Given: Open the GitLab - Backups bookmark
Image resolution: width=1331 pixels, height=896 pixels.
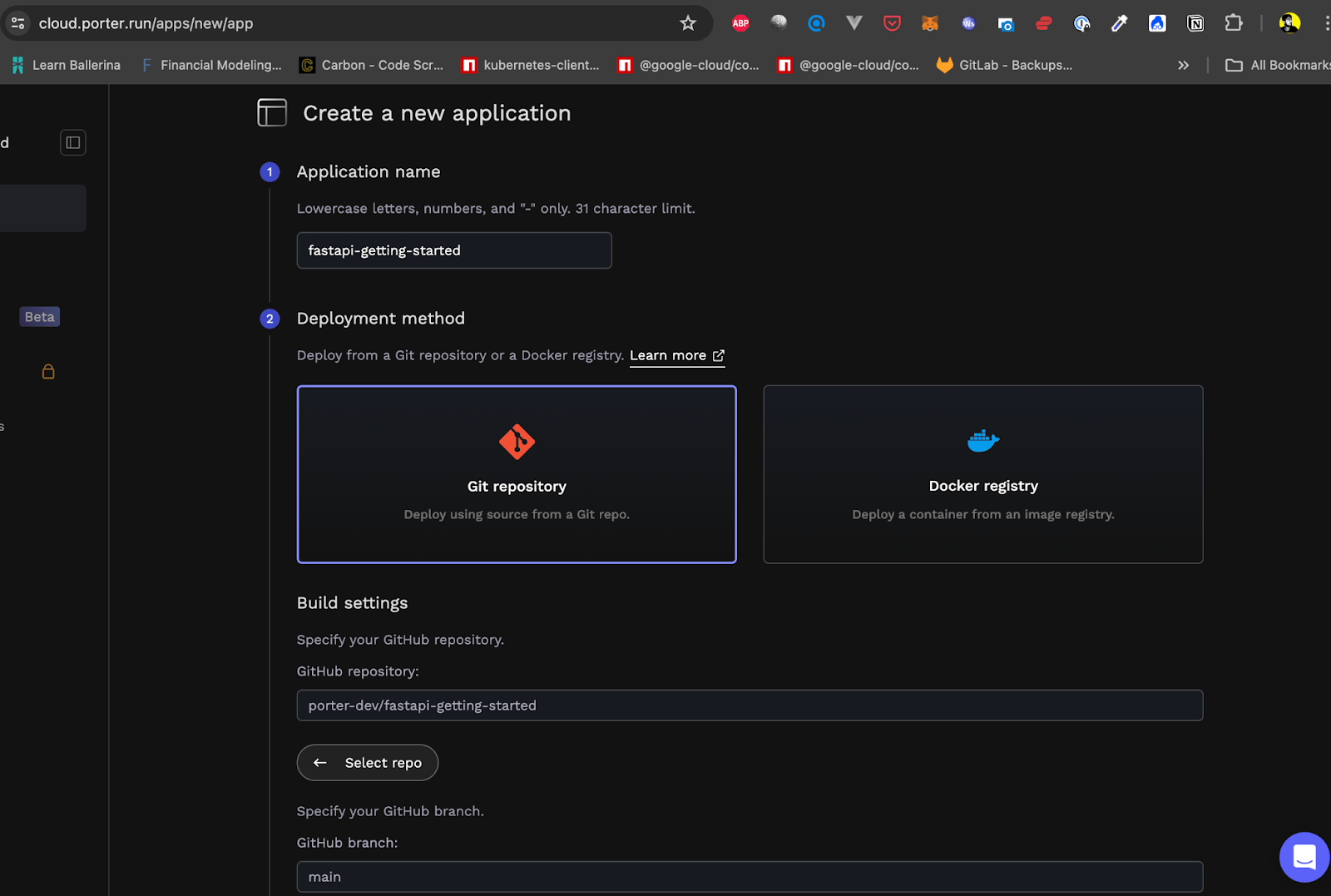Looking at the screenshot, I should (1005, 65).
